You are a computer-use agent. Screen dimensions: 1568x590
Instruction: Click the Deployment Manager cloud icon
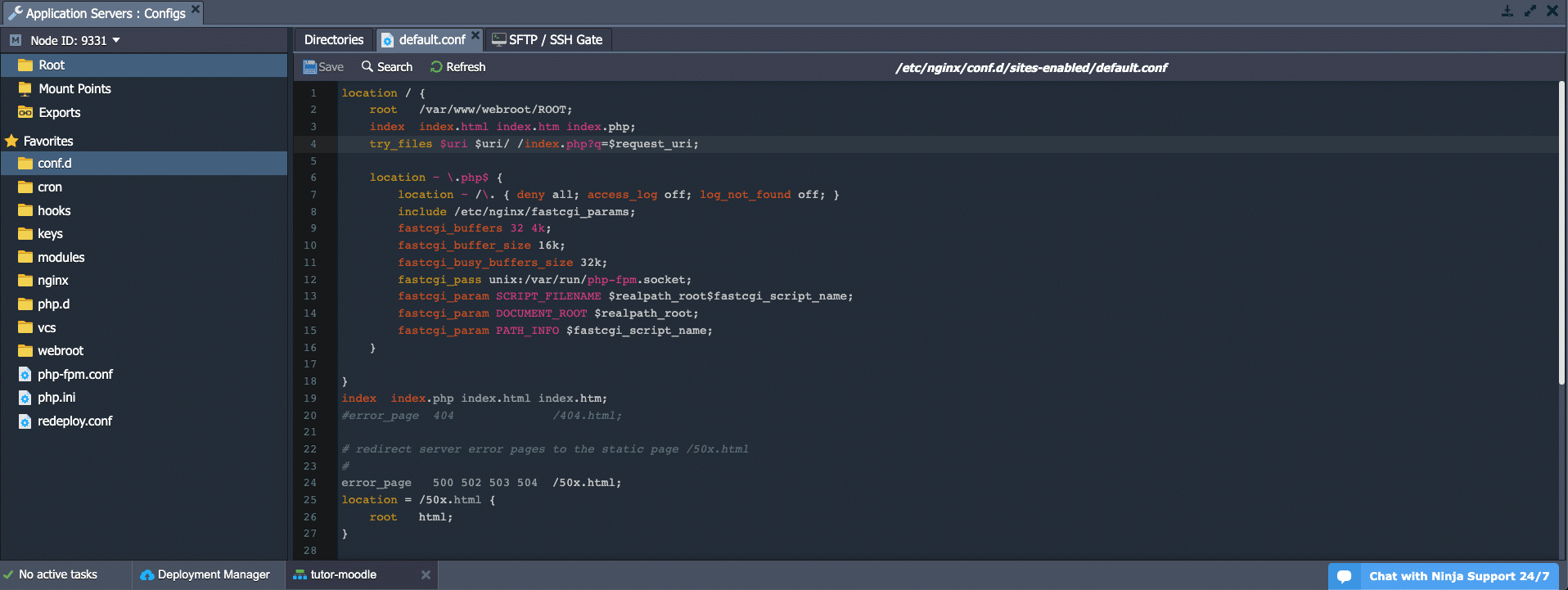click(x=147, y=575)
